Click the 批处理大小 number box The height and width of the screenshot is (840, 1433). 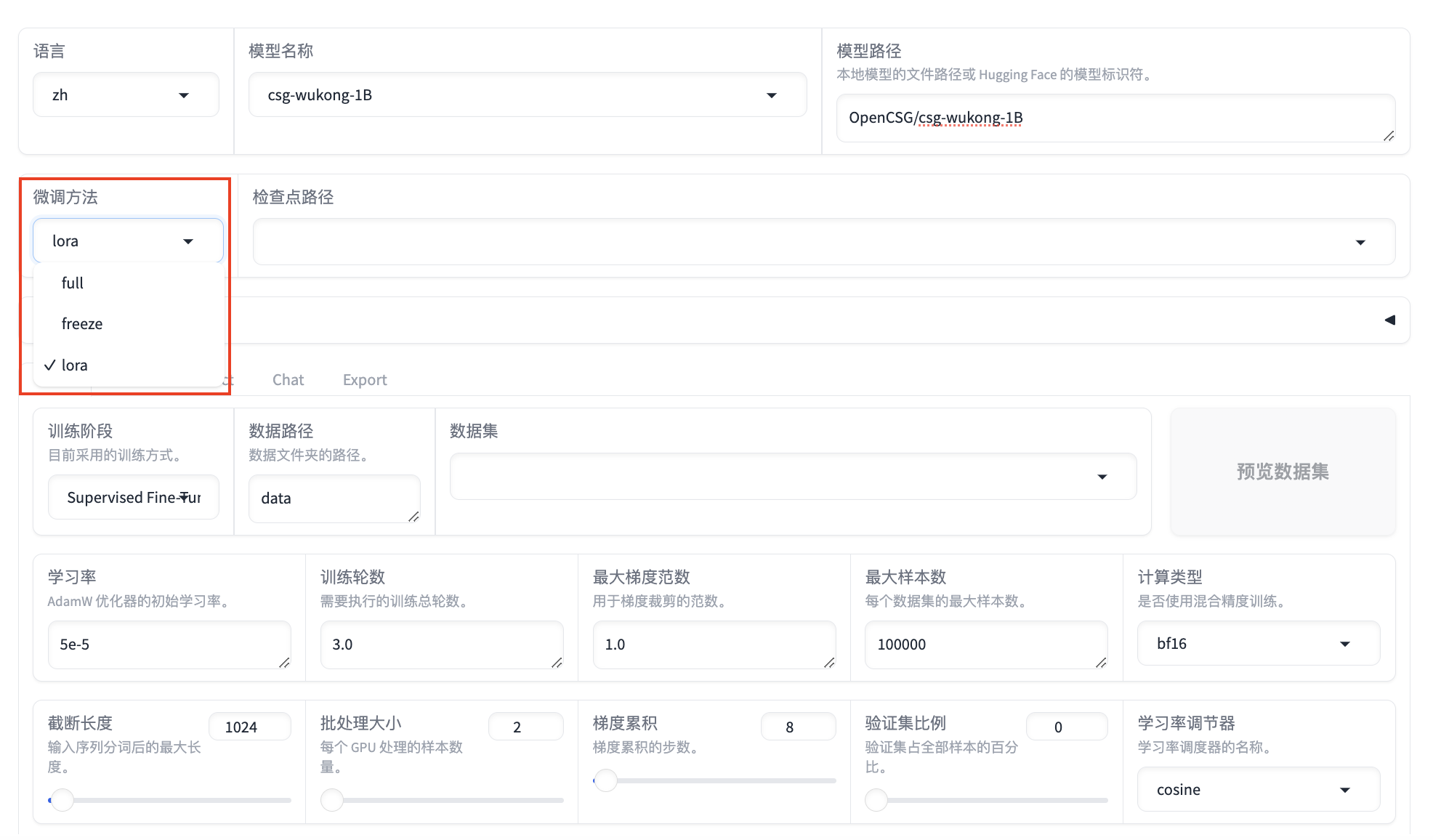tap(525, 727)
